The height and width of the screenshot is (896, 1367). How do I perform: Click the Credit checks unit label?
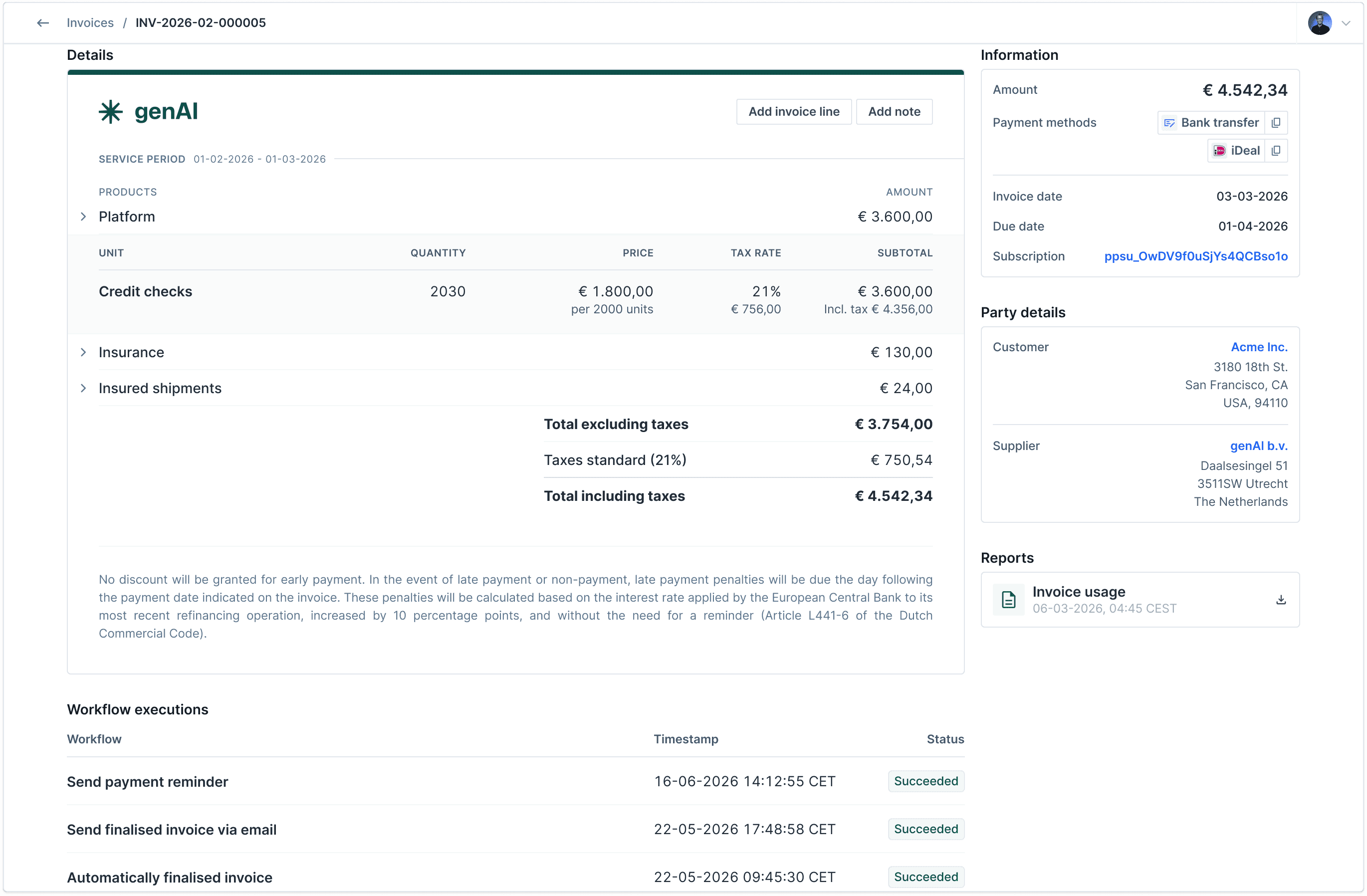145,291
